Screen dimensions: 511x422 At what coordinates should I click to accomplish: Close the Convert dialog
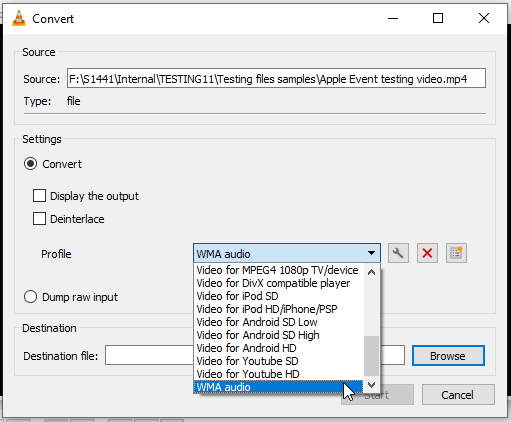pyautogui.click(x=484, y=18)
